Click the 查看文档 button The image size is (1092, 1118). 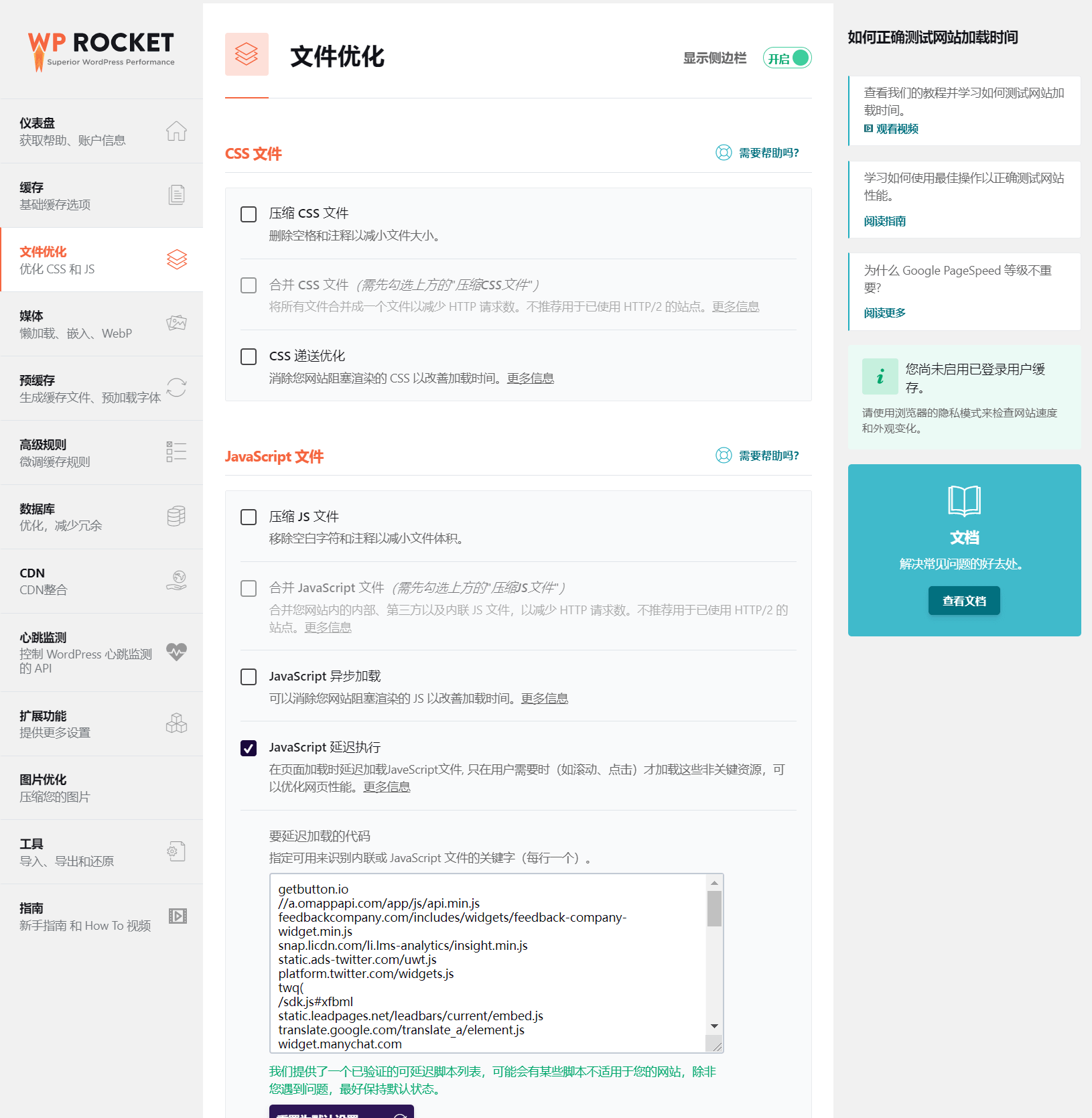click(x=964, y=601)
